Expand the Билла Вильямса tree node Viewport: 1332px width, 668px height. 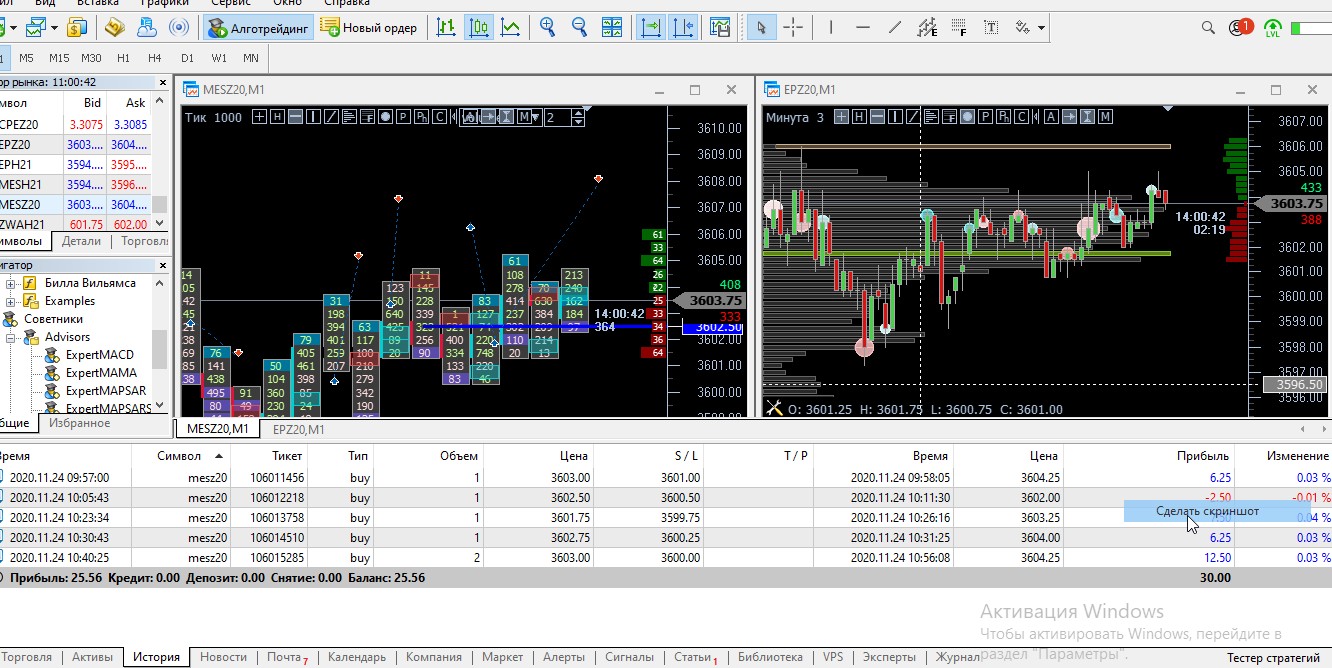(x=11, y=283)
